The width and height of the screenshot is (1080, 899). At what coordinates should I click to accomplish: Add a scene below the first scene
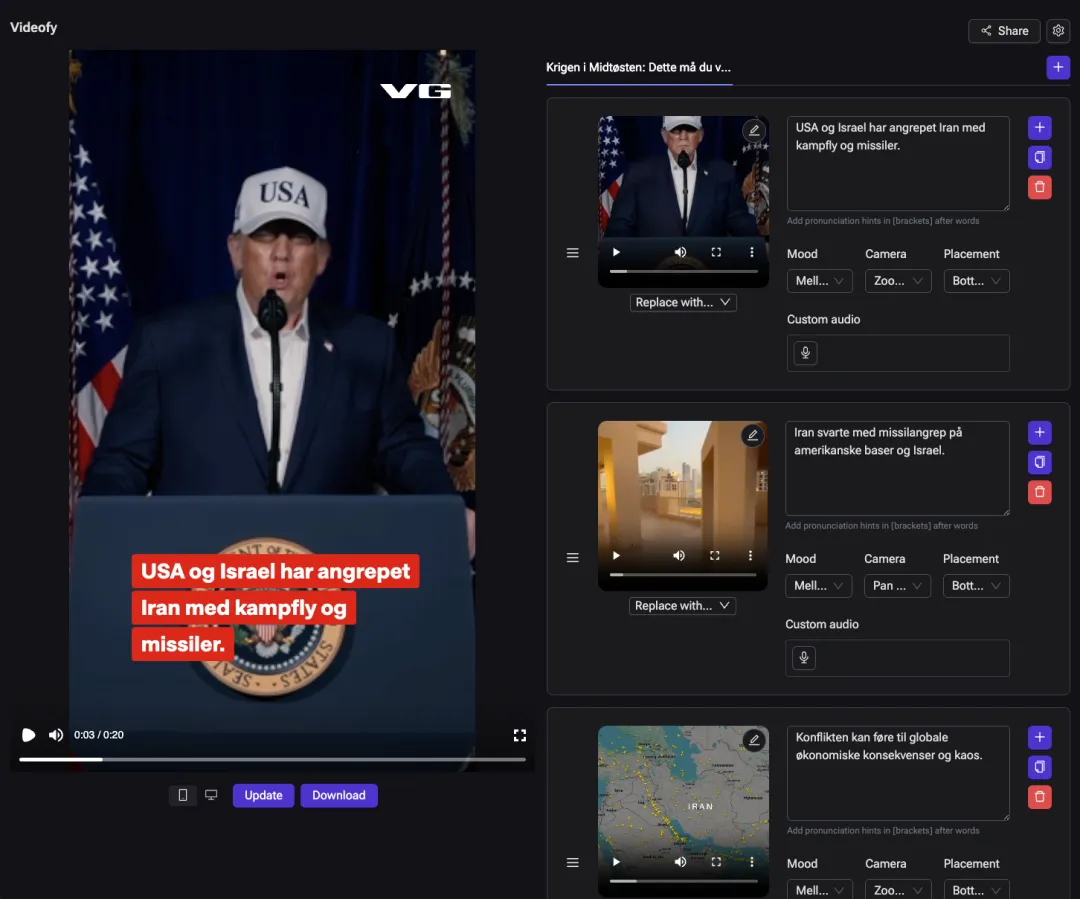pyautogui.click(x=1039, y=127)
